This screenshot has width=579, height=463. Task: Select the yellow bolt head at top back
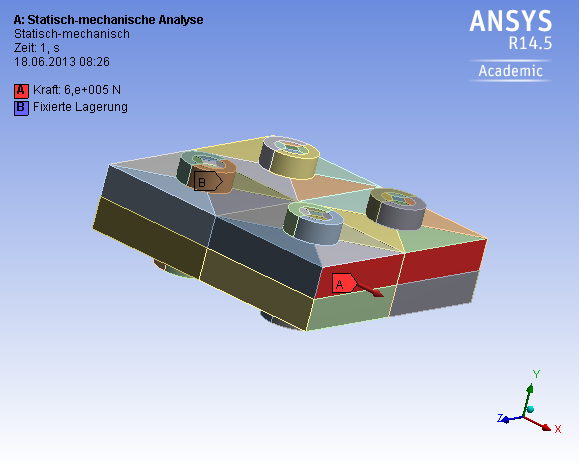tap(289, 157)
